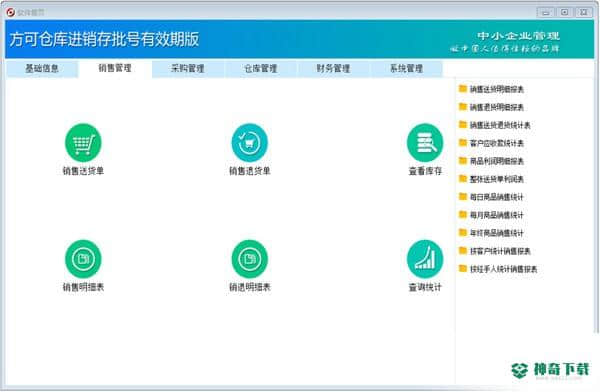Click folder icon beside 每月商品销售统计
The width and height of the screenshot is (600, 392).
coord(463,214)
